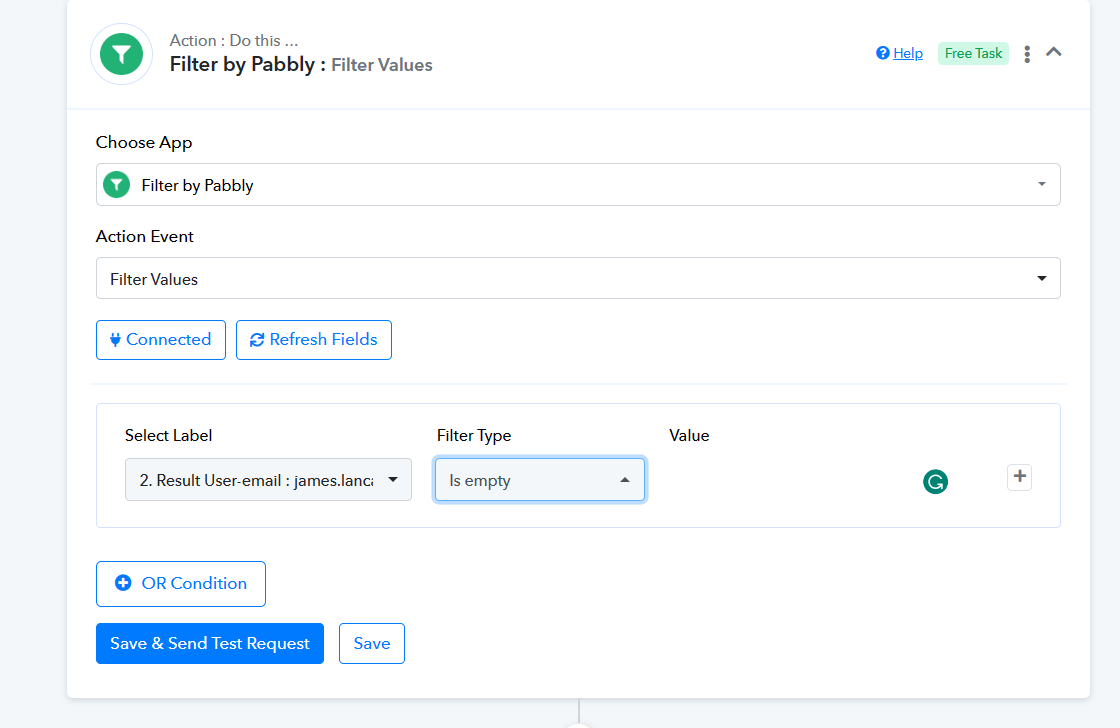1120x728 pixels.
Task: Add an OR Condition
Action: pyautogui.click(x=181, y=584)
